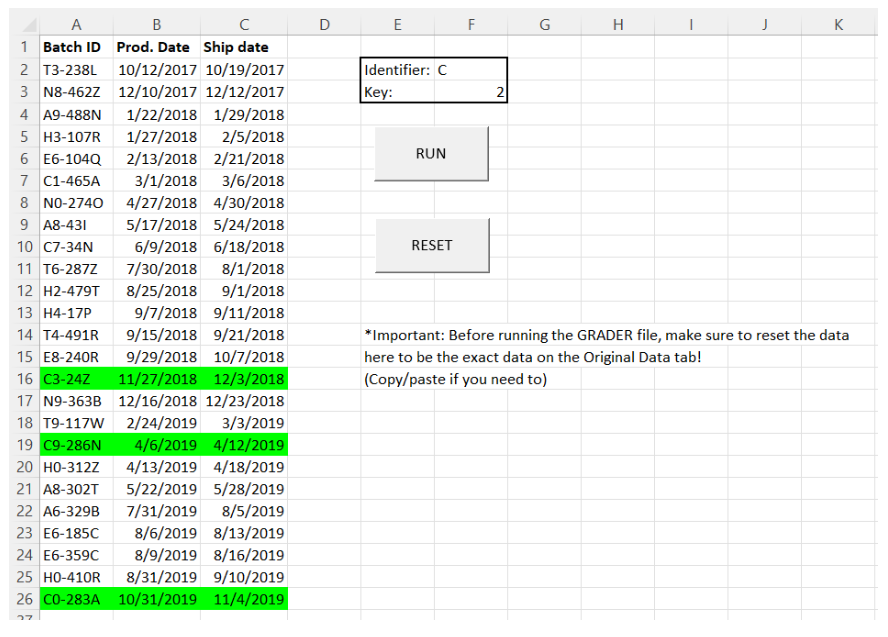Select the Key value cell containing 2
Viewport: 888px width, 637px height.
(x=470, y=91)
